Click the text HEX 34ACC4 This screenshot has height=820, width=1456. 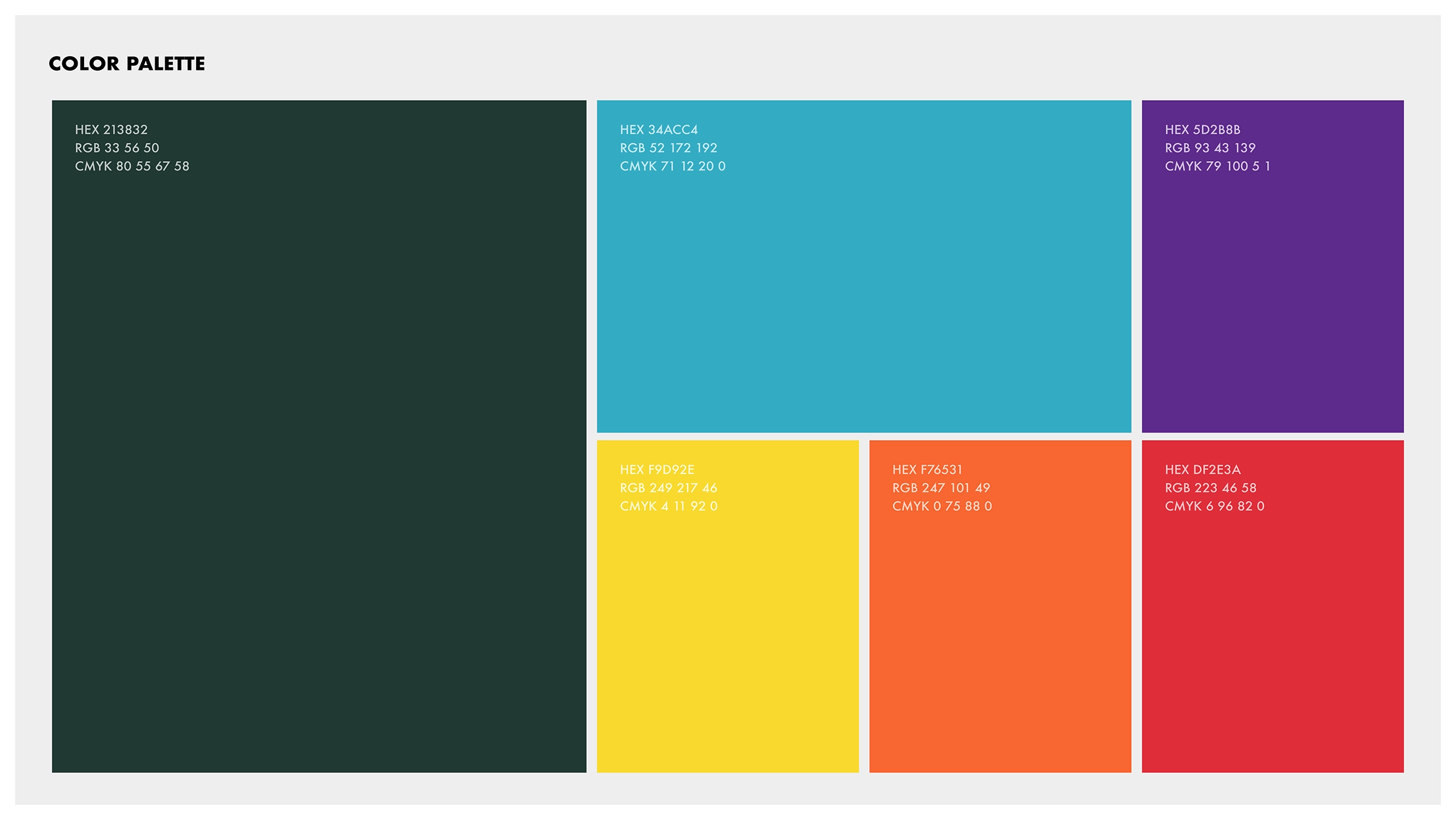[659, 130]
